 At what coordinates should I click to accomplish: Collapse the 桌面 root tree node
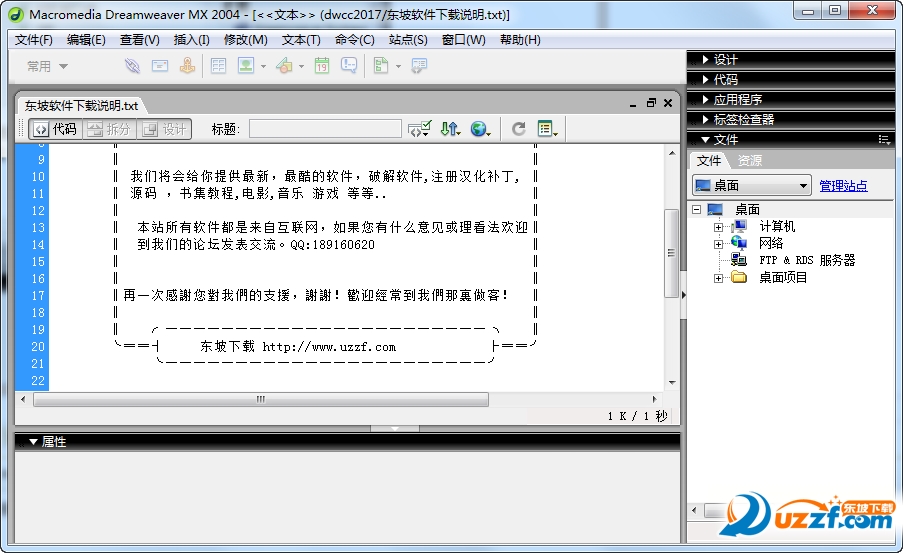[696, 209]
